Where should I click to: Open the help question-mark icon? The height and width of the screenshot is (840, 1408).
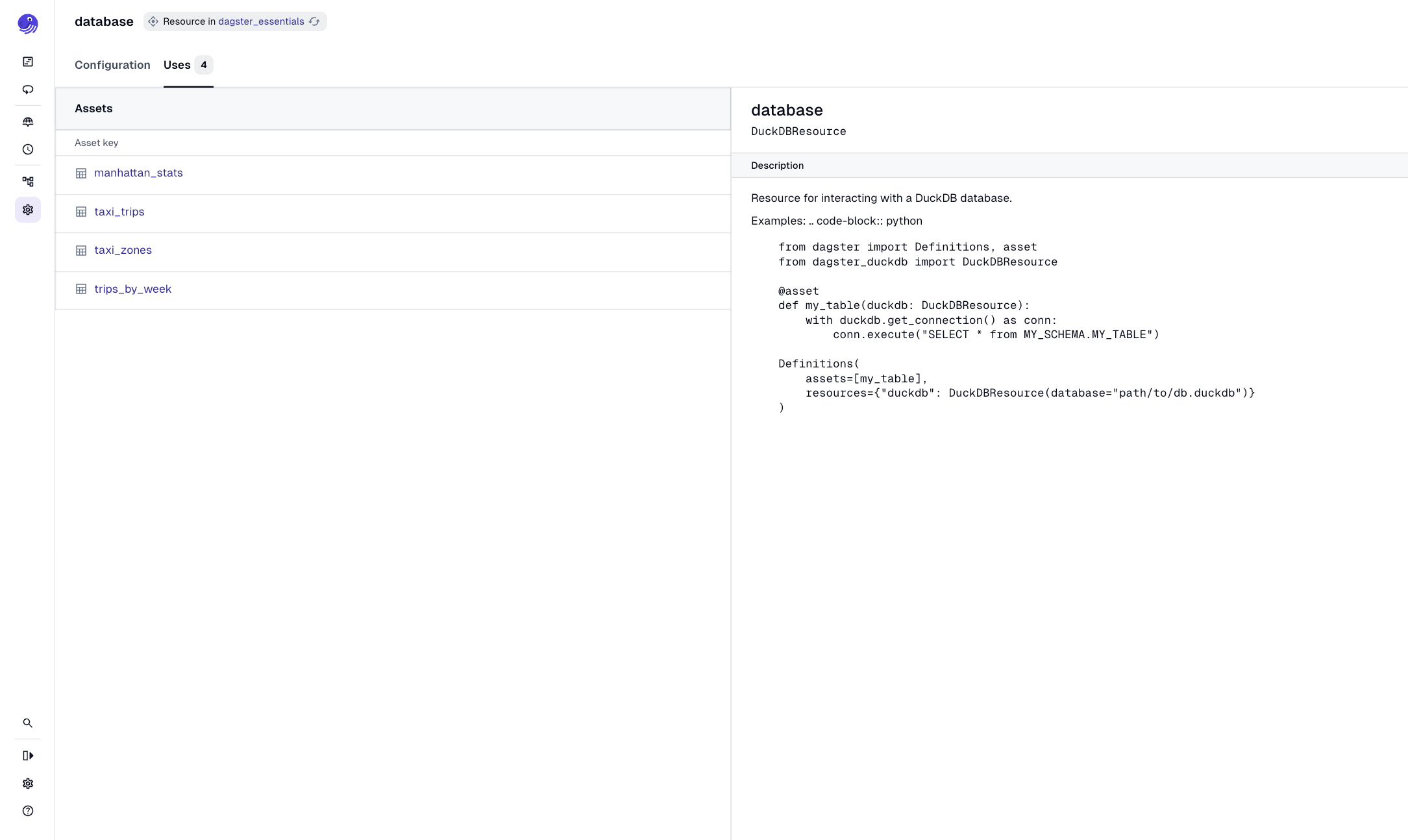27,811
